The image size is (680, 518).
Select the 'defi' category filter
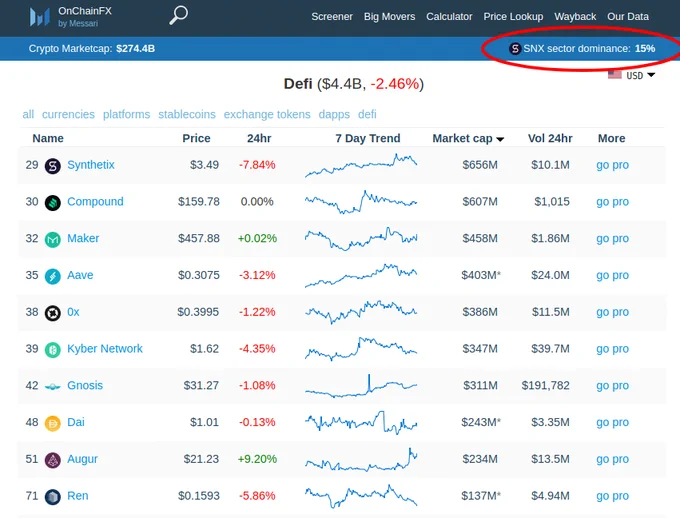pos(367,114)
